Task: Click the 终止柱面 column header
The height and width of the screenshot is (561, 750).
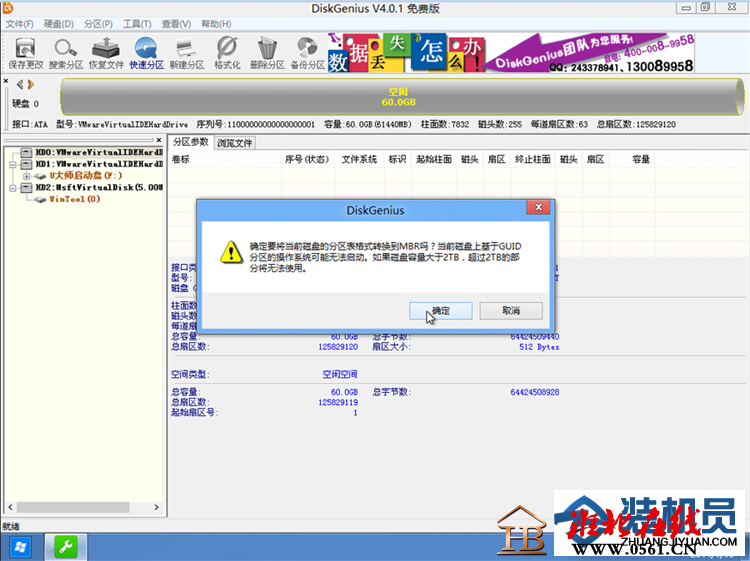Action: point(533,159)
